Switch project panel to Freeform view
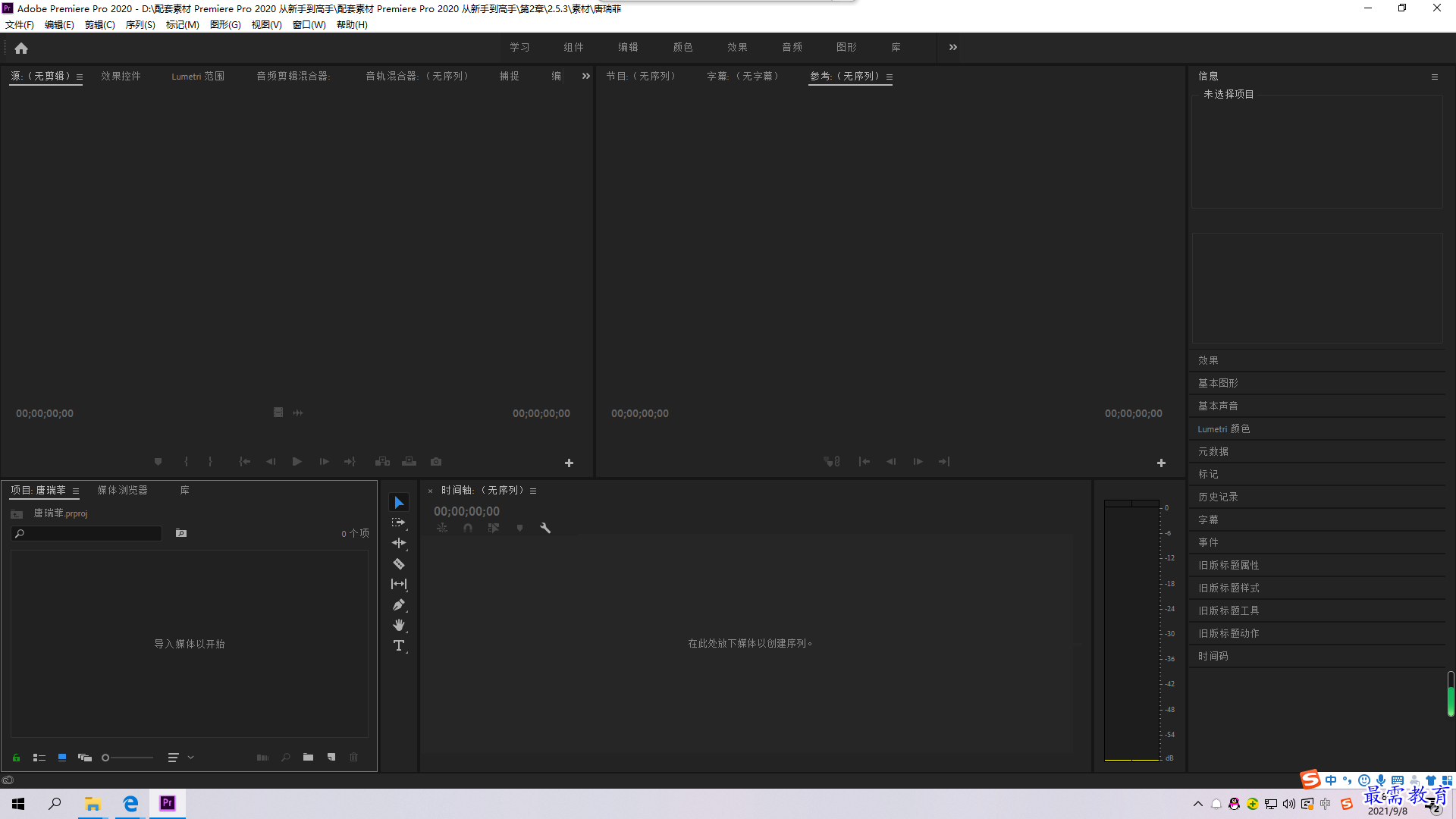 click(85, 758)
